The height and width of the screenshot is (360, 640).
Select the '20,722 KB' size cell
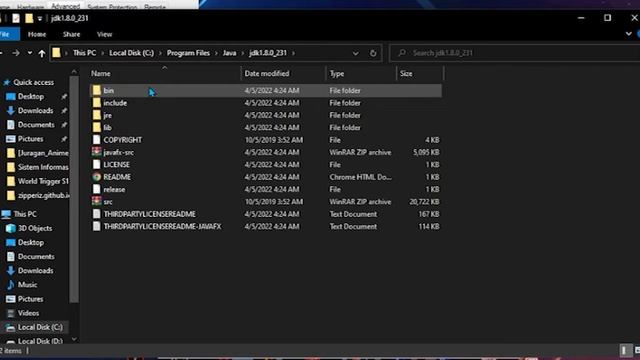point(424,202)
